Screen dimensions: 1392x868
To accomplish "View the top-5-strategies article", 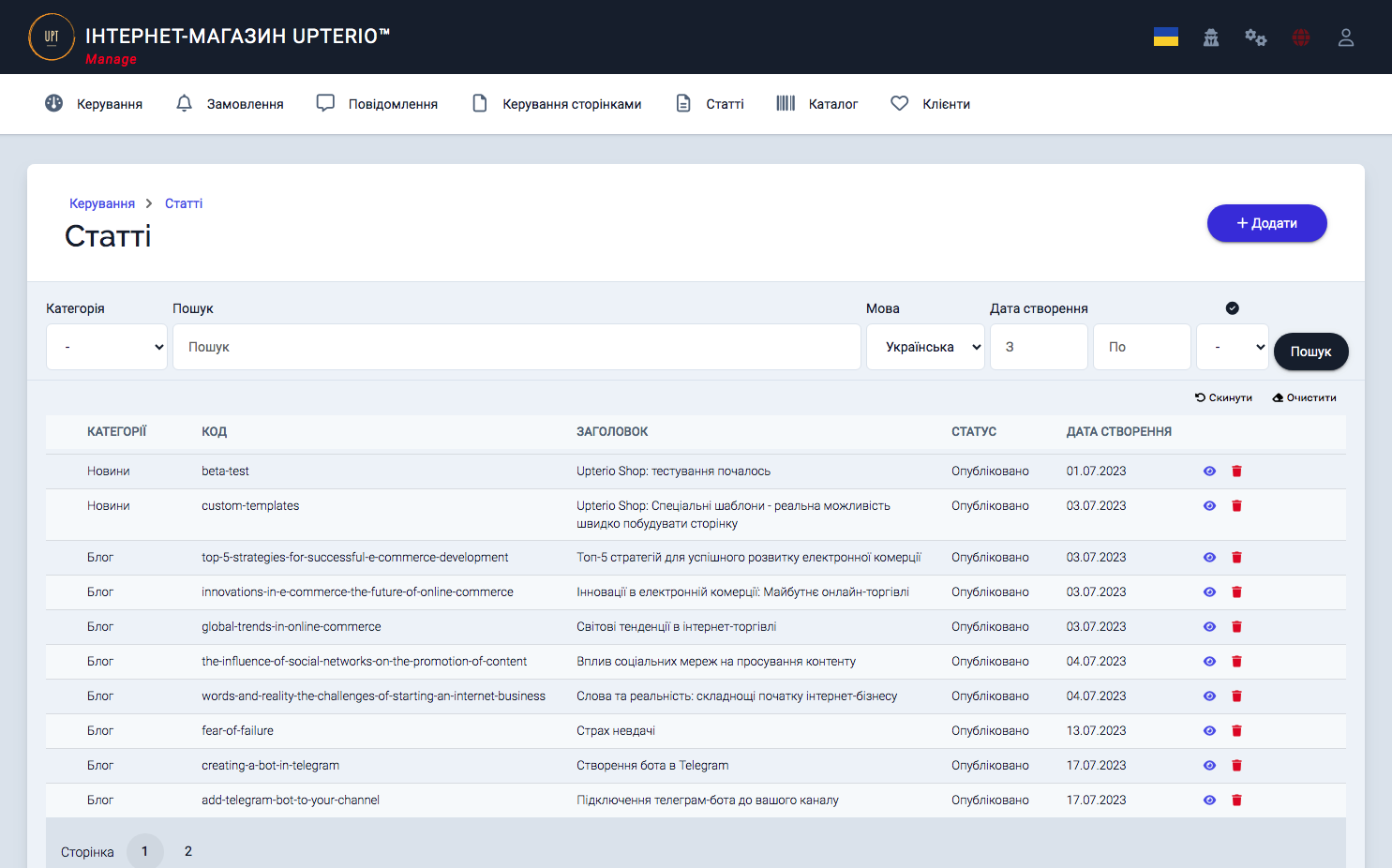I will coord(1209,558).
